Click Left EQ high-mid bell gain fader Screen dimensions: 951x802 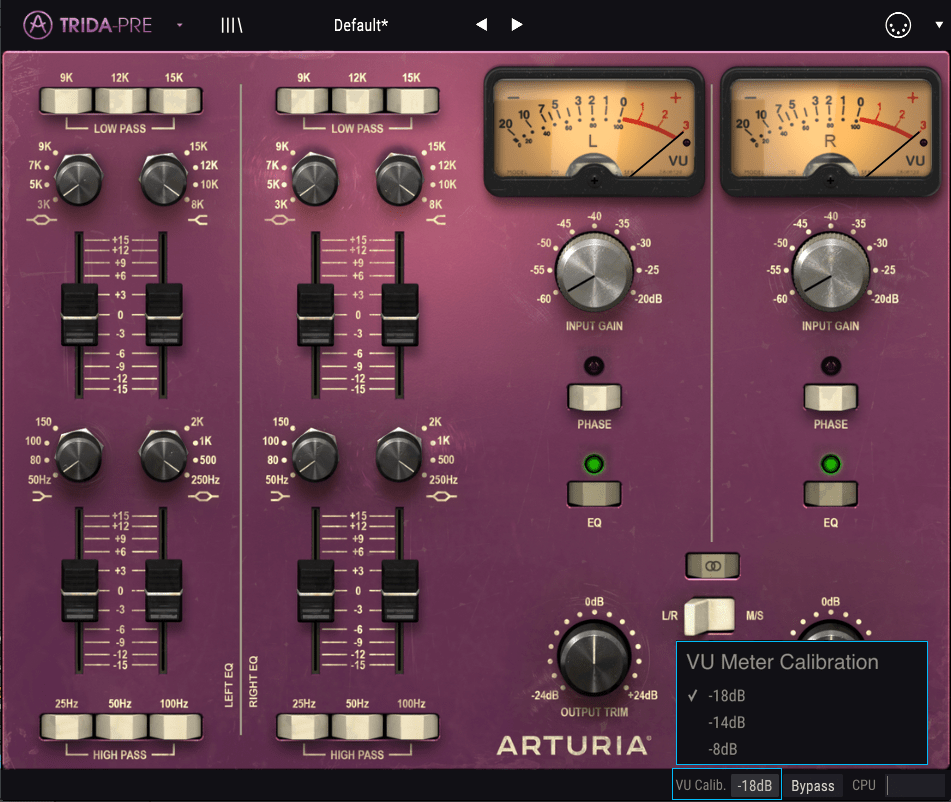coord(79,314)
